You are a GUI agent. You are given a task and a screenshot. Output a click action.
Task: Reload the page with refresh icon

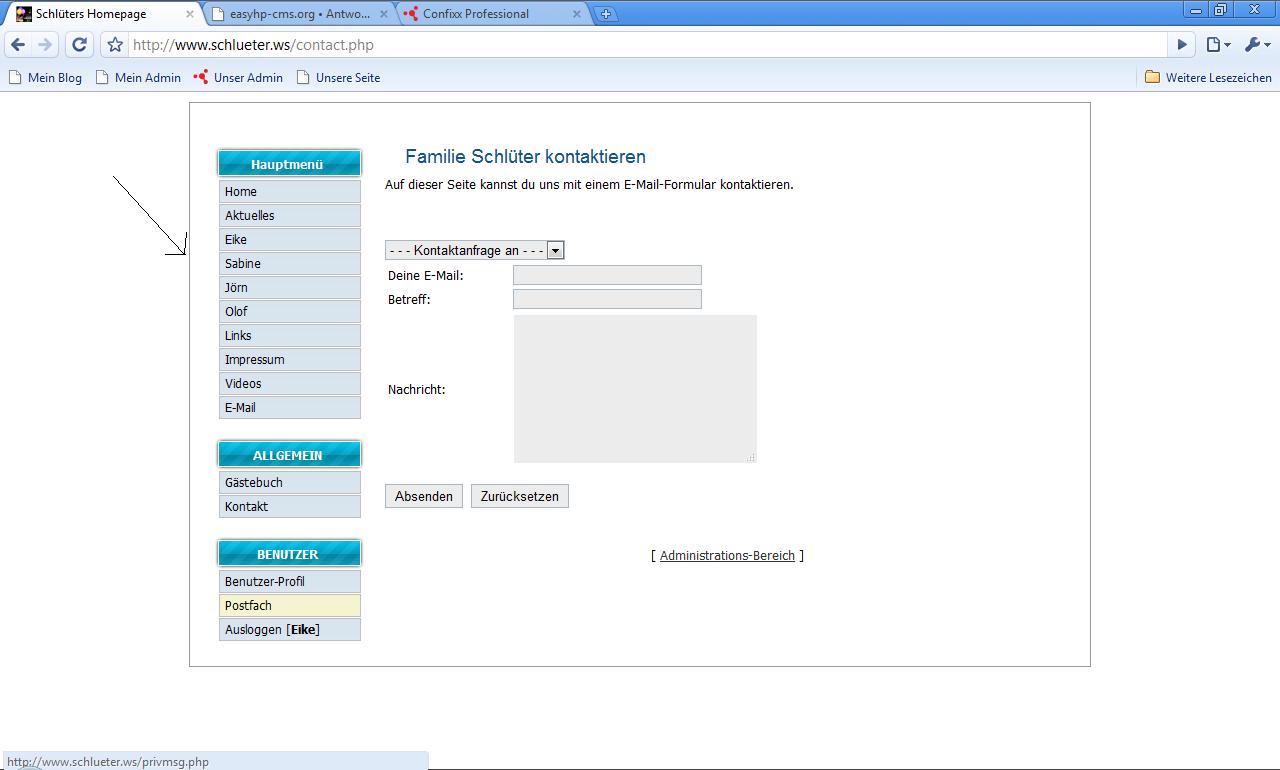point(79,45)
